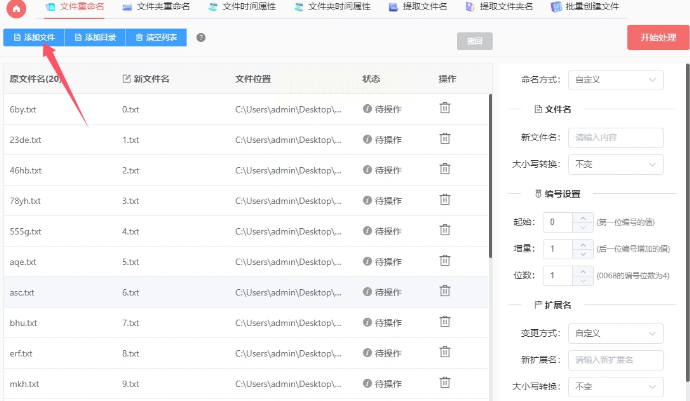Click the 添加目录 button

tap(95, 37)
